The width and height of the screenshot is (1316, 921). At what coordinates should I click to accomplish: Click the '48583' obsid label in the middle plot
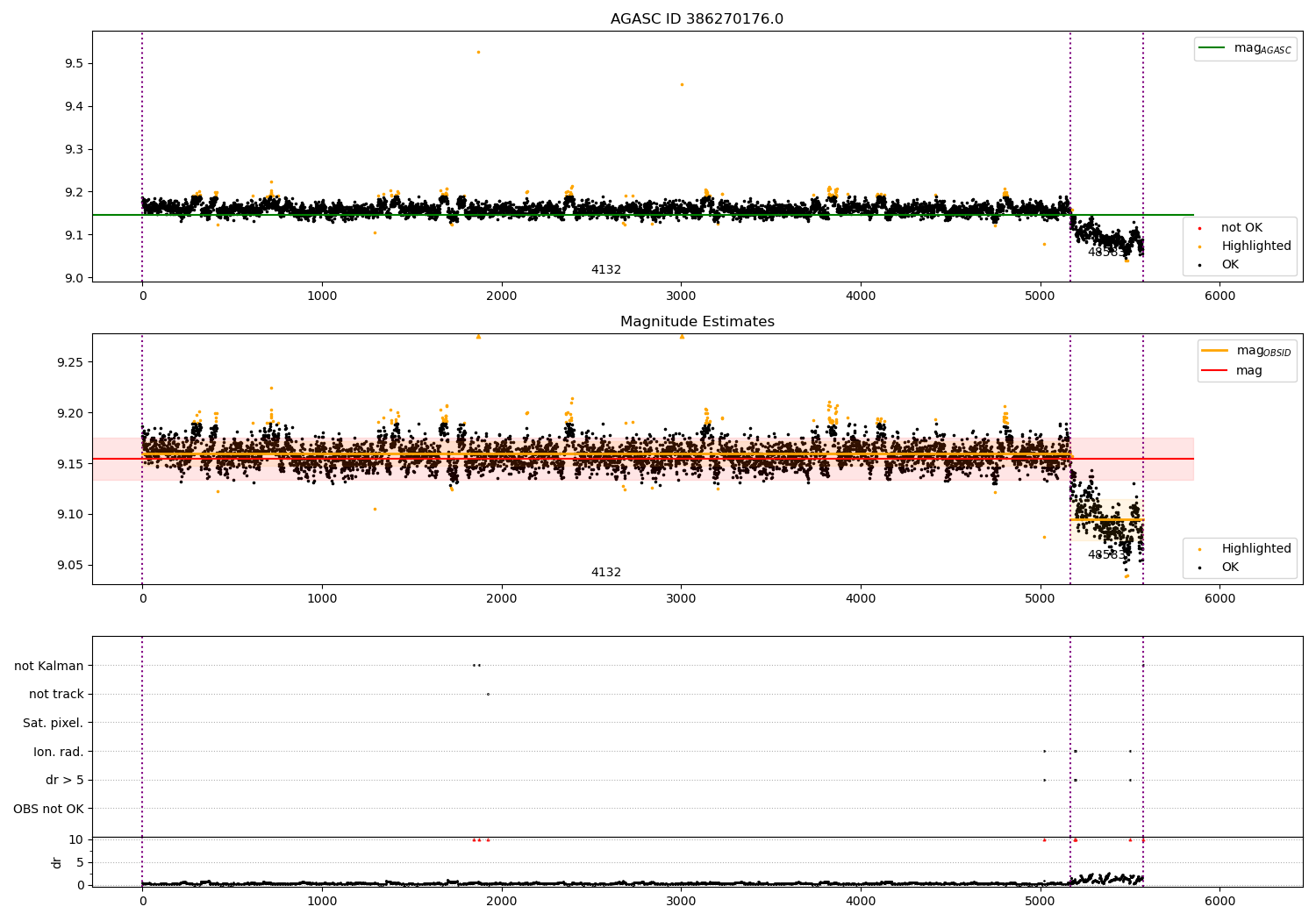[x=1105, y=555]
